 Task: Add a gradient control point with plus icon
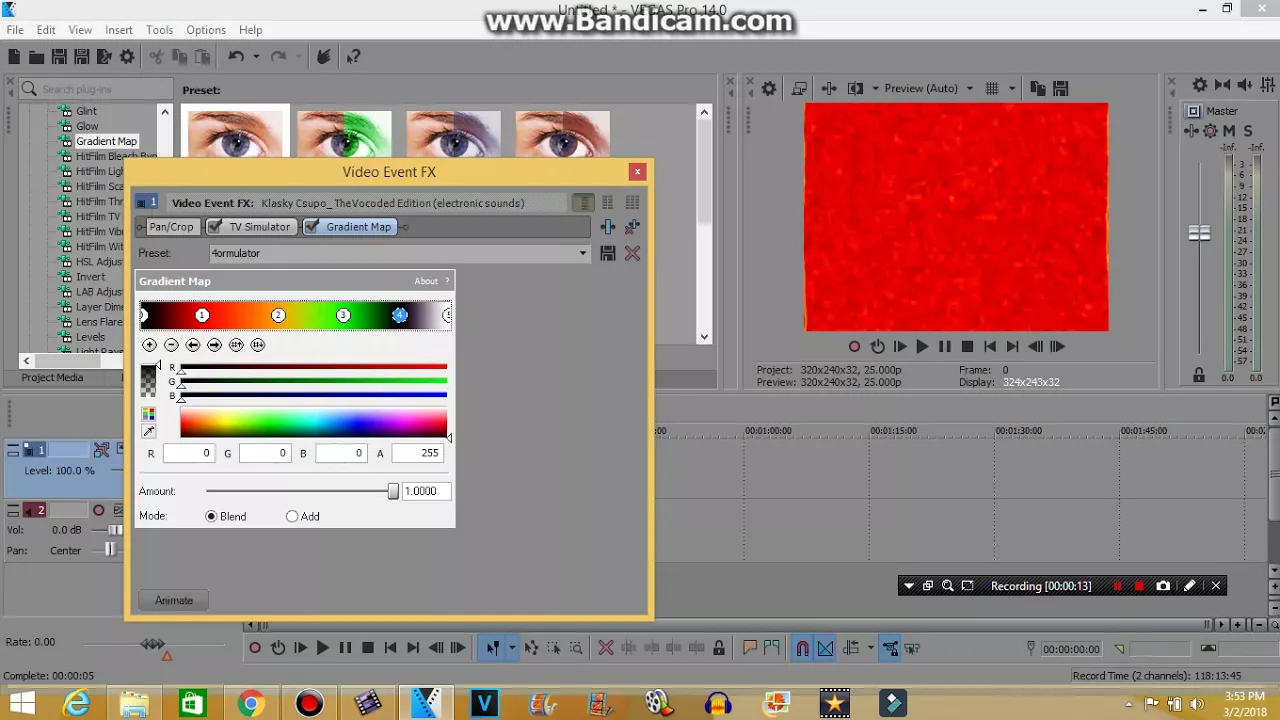149,344
